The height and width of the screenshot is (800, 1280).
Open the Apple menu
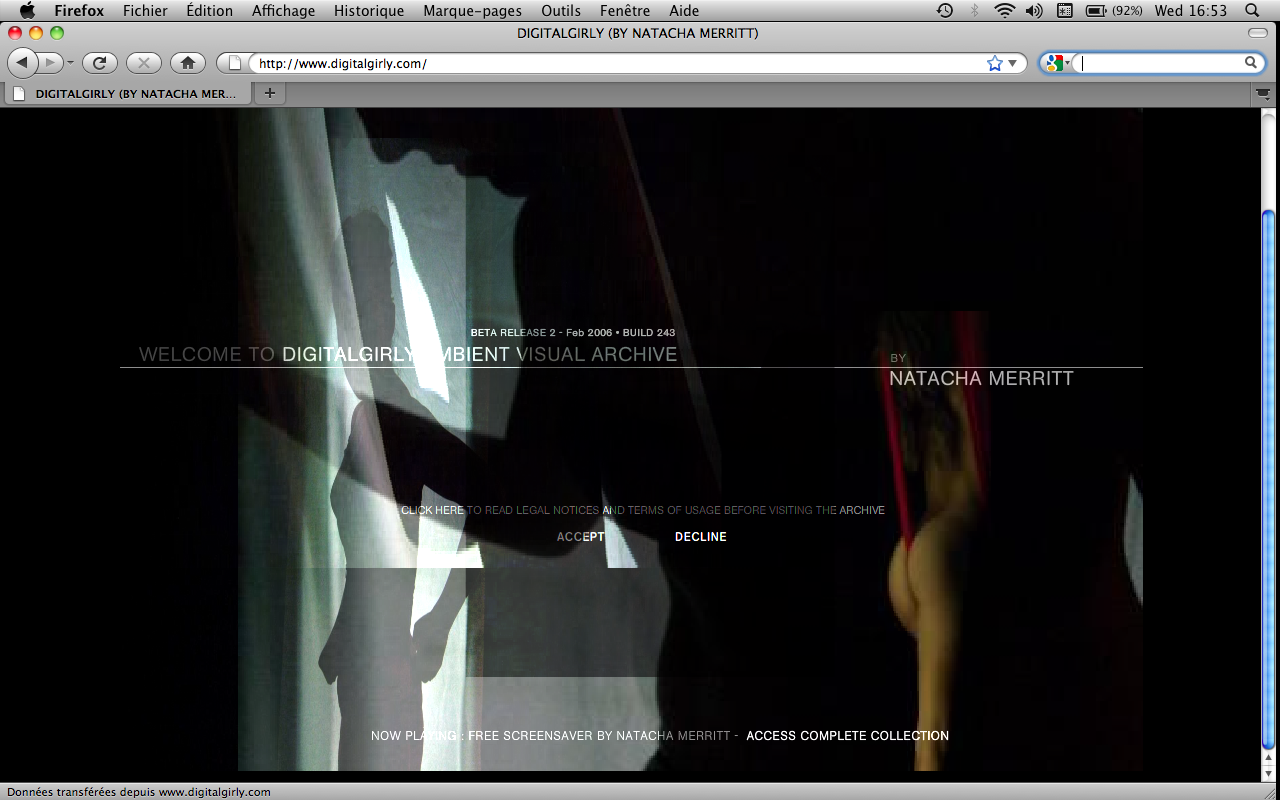(27, 11)
